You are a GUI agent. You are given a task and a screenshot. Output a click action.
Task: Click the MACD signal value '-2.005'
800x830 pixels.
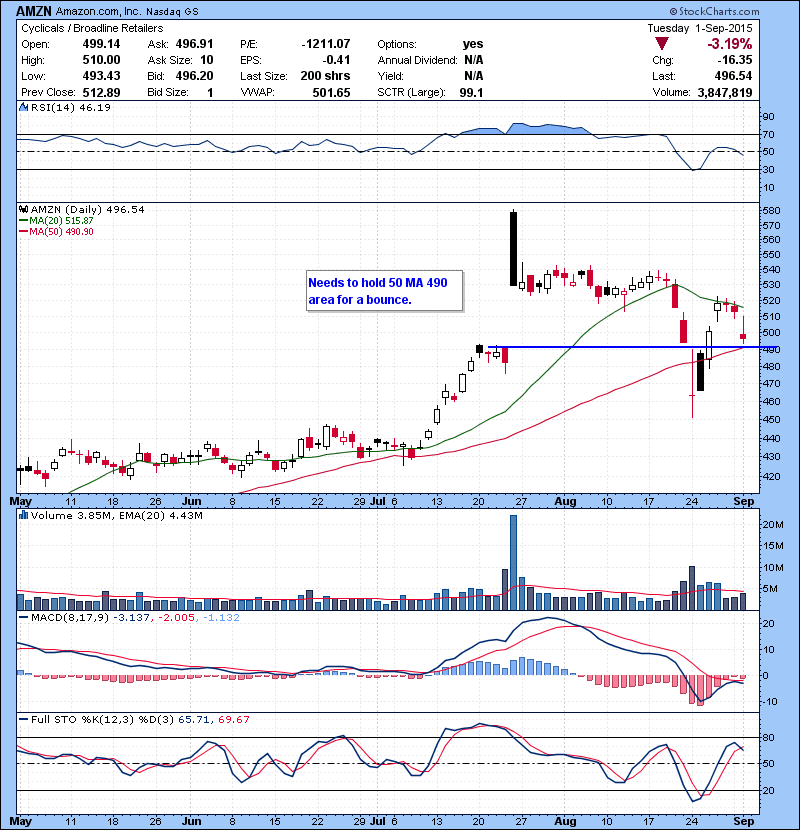tap(176, 618)
